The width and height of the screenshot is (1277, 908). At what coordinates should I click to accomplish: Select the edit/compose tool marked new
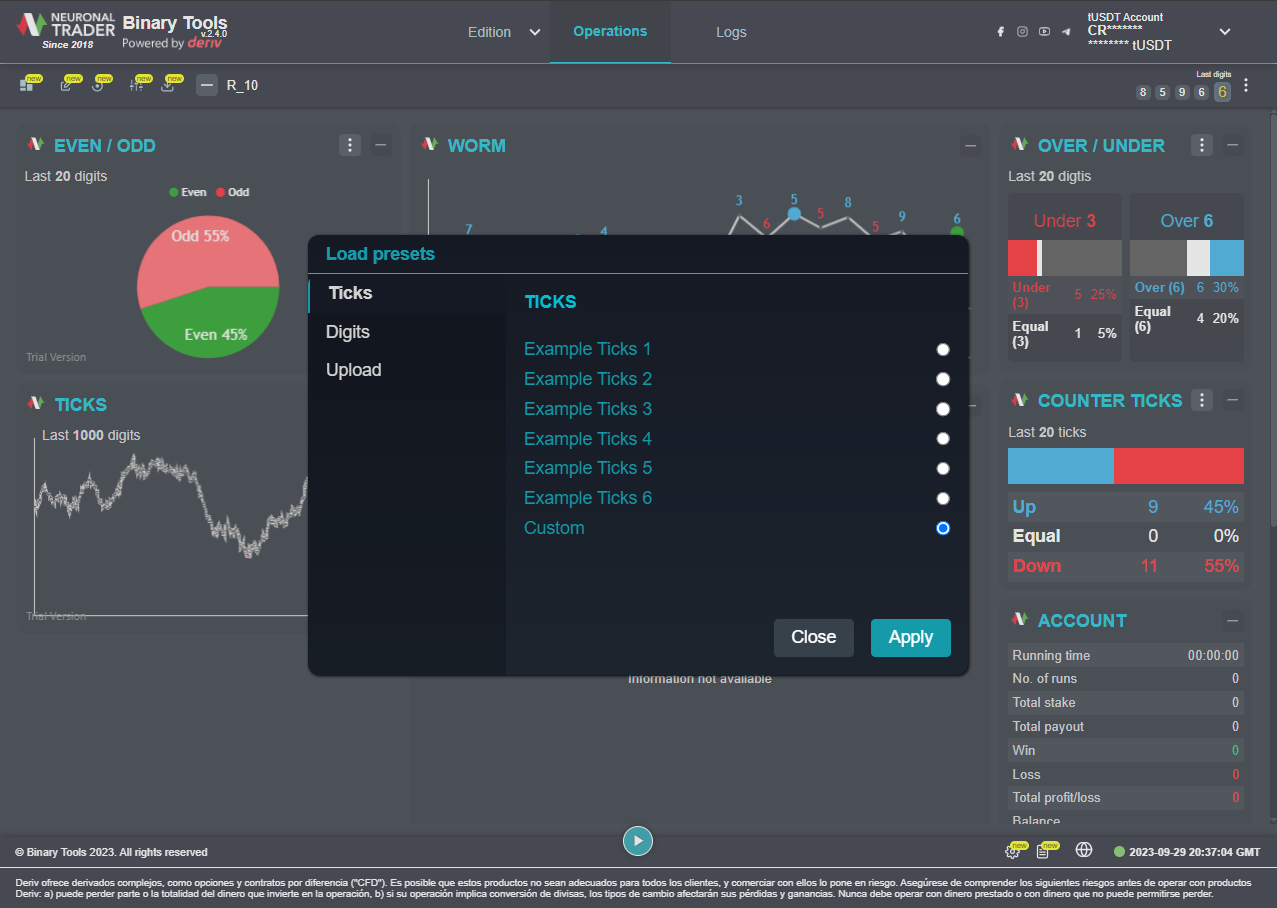click(x=64, y=86)
